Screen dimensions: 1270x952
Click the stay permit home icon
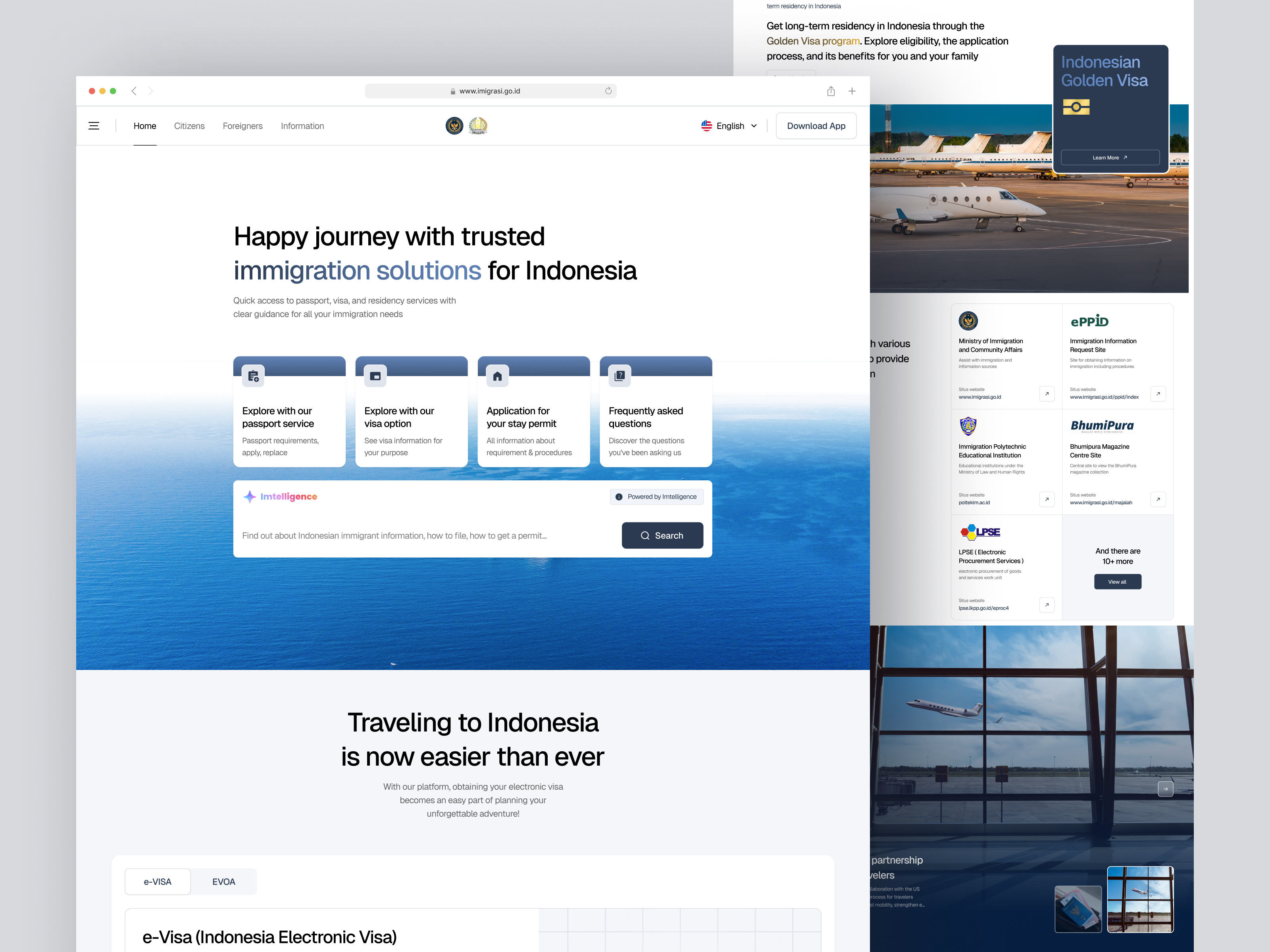pos(497,376)
